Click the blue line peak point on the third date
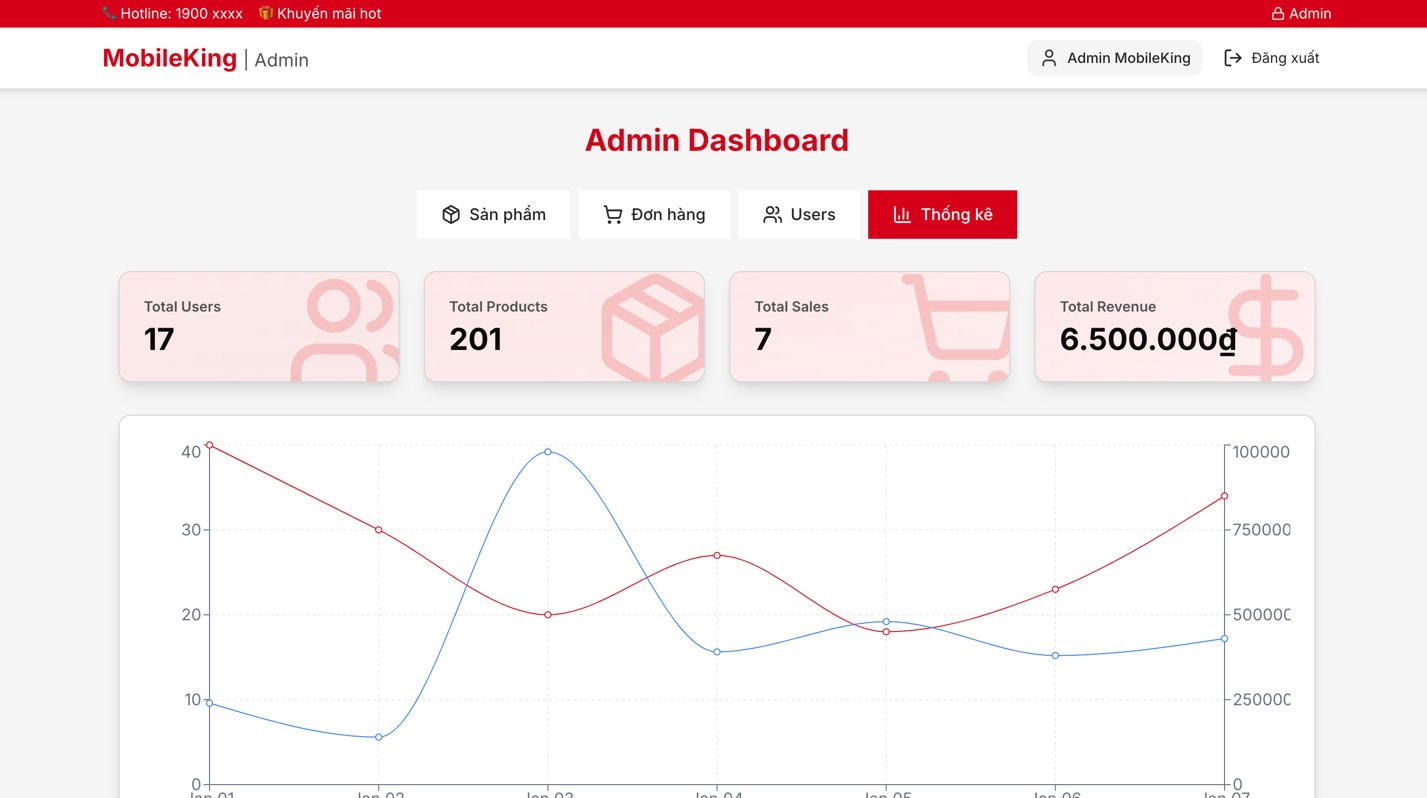 coord(548,451)
